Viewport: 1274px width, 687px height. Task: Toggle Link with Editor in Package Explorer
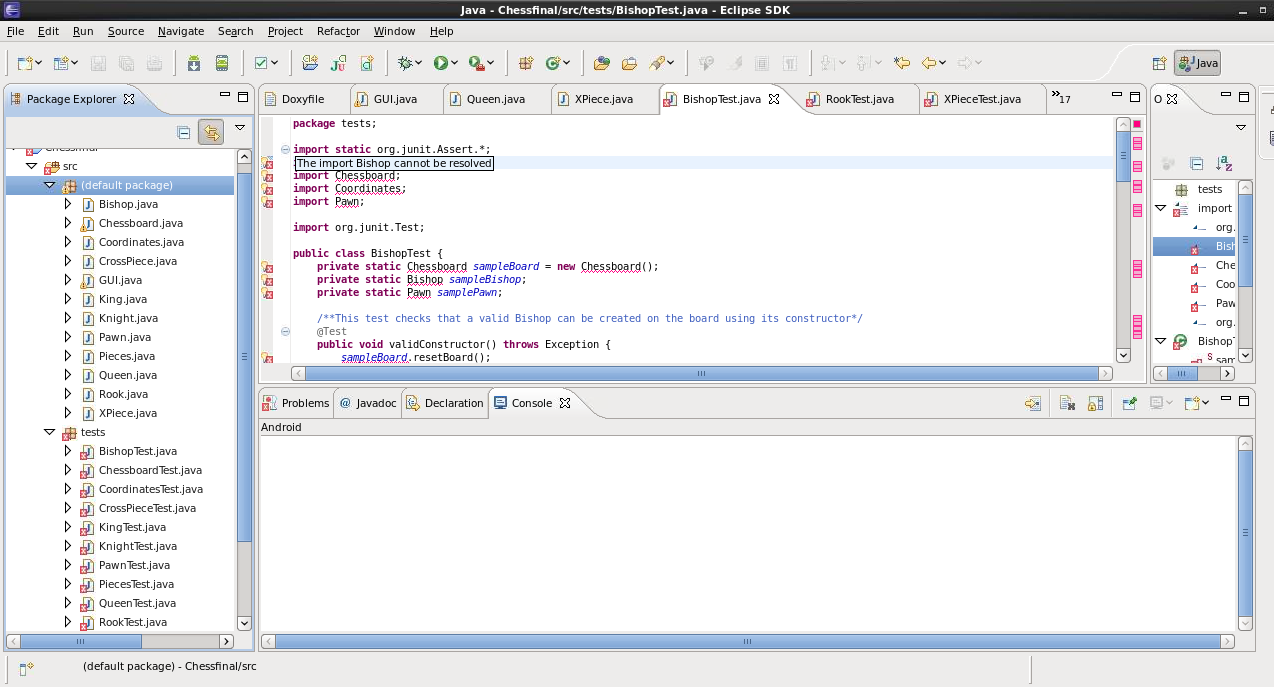click(x=211, y=131)
